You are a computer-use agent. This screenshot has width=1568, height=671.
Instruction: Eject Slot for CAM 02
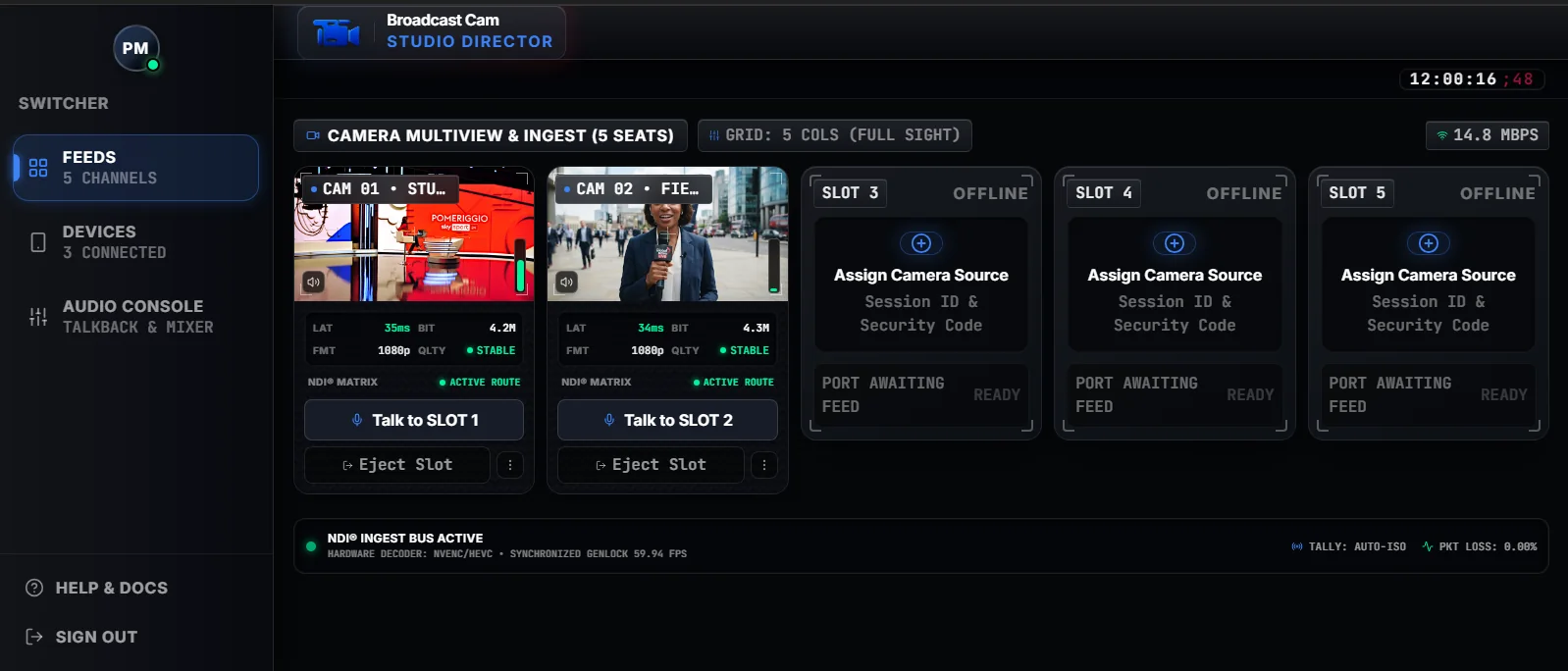tap(651, 465)
